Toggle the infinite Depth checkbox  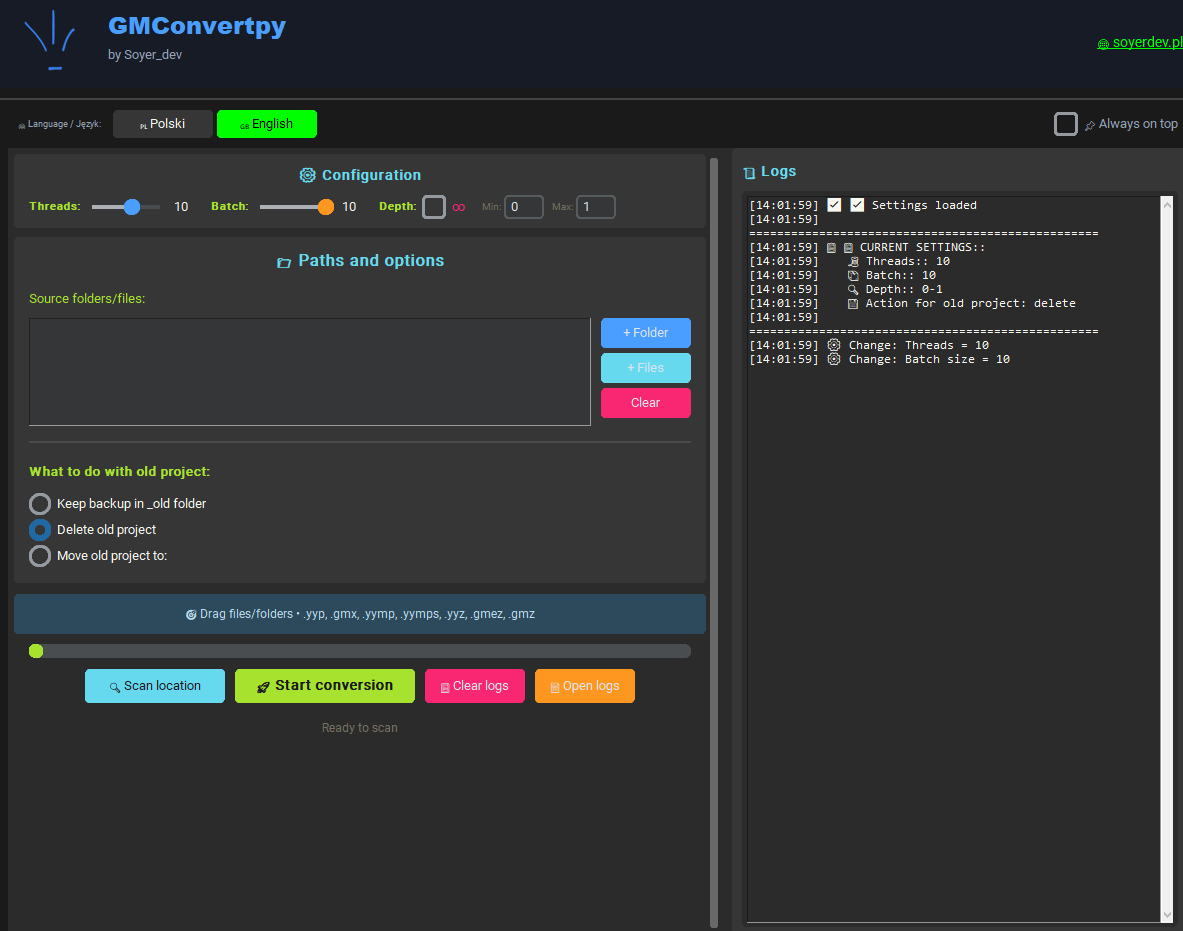point(434,207)
